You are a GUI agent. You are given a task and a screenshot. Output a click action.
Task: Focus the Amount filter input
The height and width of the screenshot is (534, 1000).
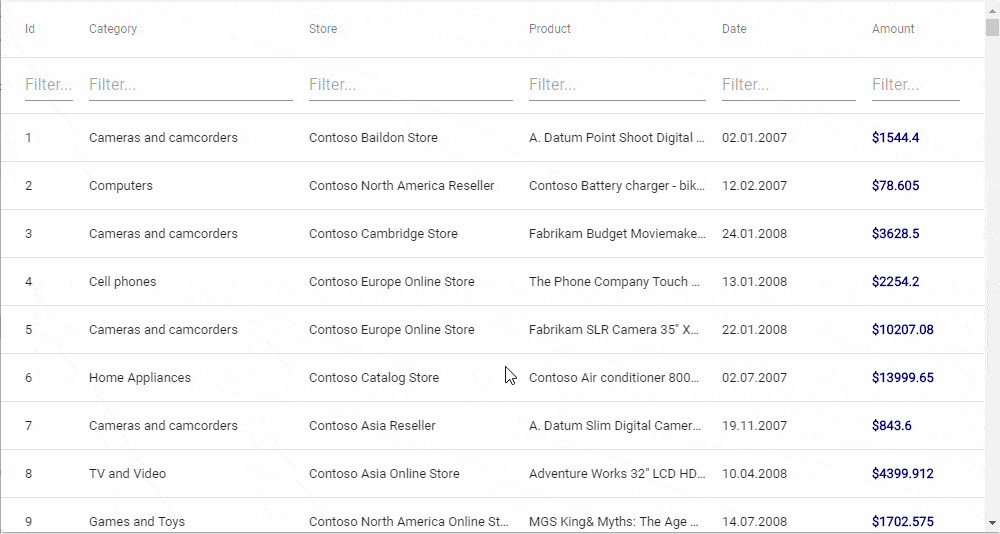(915, 85)
